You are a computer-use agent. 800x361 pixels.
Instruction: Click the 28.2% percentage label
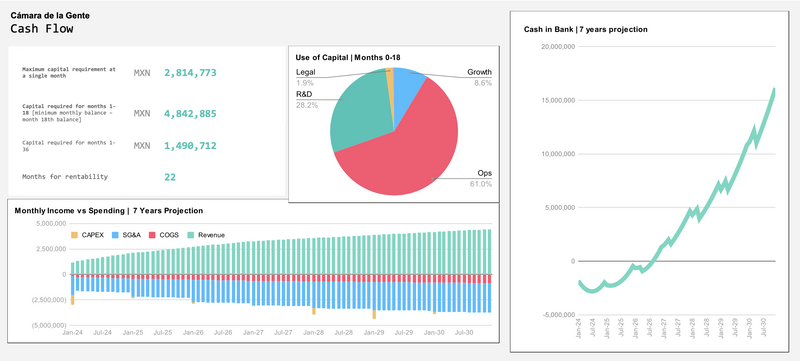pos(307,105)
